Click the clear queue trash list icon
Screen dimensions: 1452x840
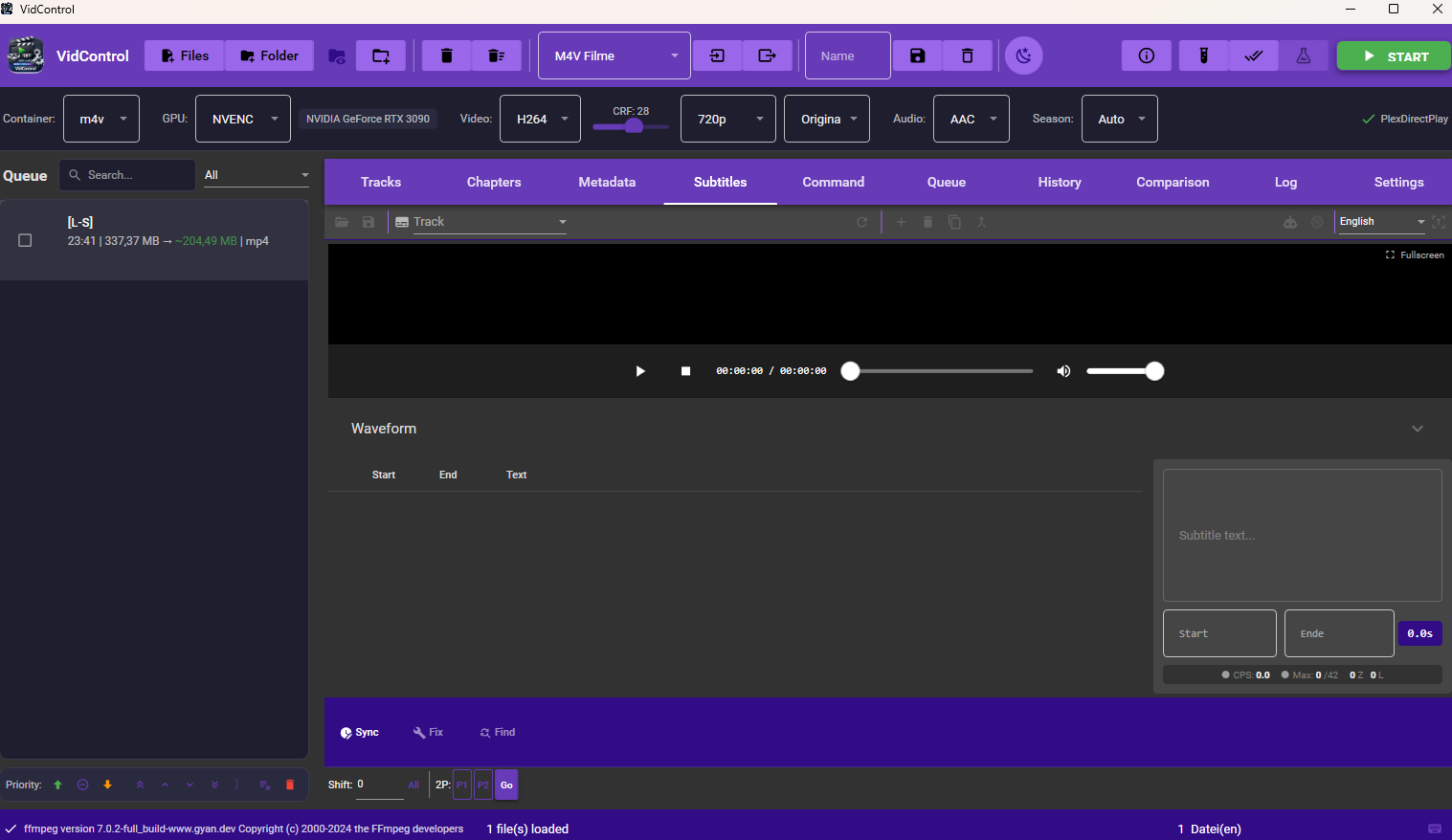497,55
